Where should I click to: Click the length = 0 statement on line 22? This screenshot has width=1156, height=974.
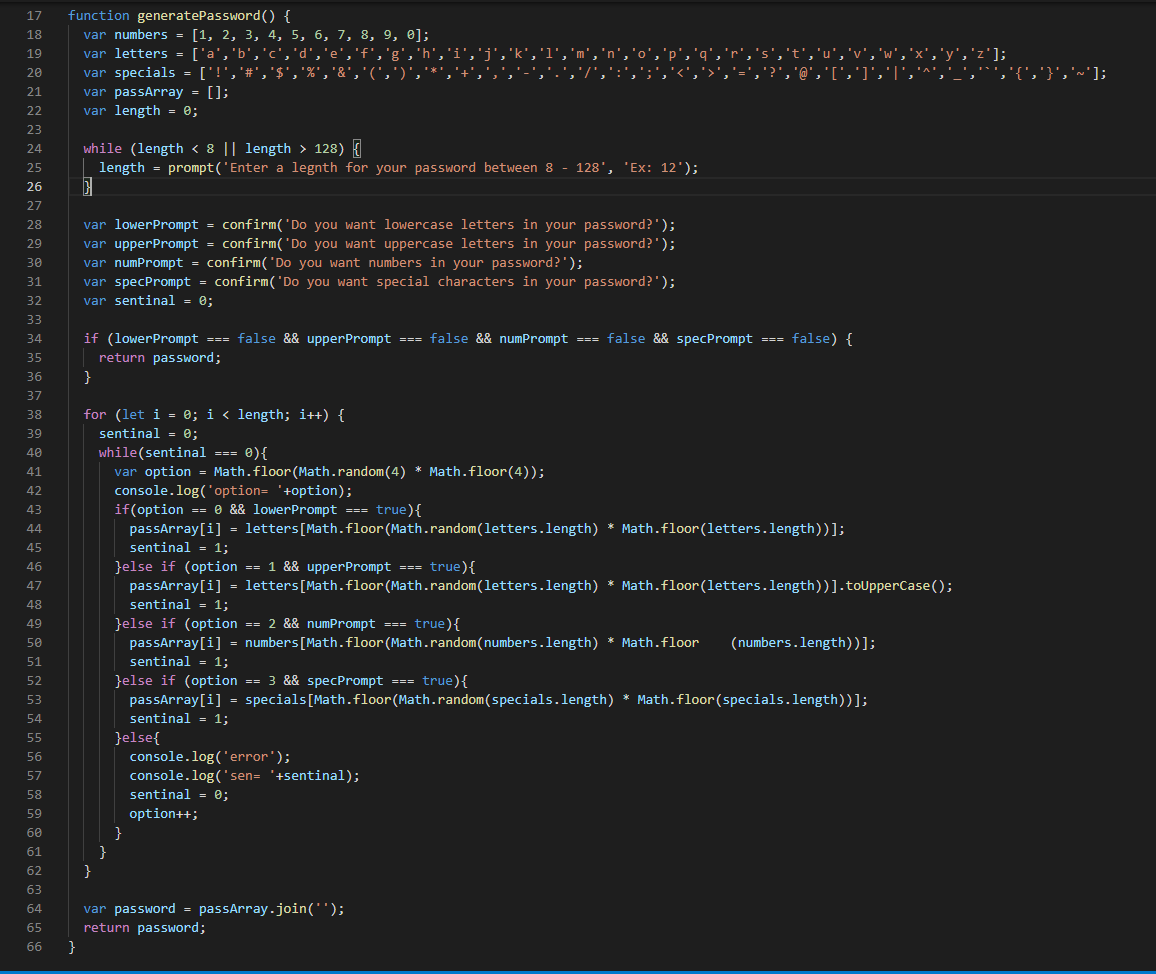point(156,111)
